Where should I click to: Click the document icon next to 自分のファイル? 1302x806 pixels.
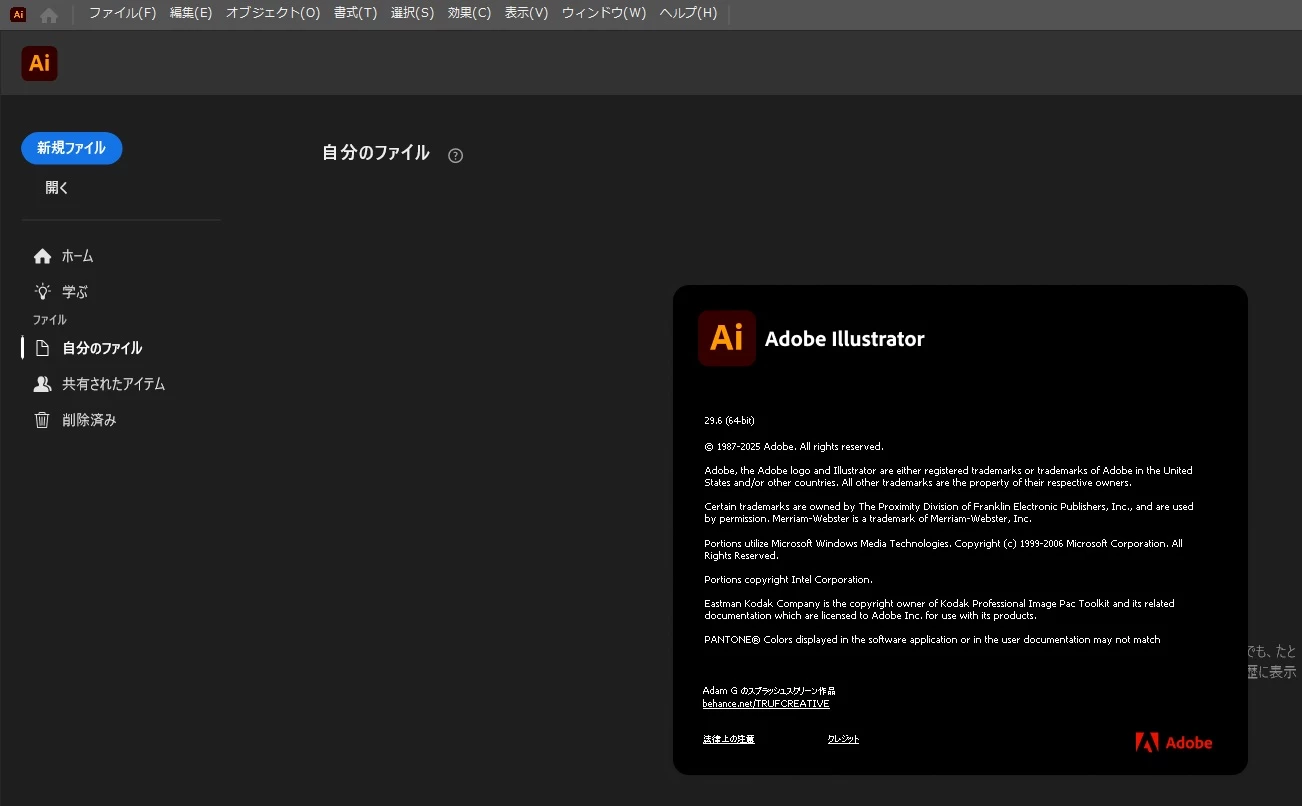click(42, 348)
